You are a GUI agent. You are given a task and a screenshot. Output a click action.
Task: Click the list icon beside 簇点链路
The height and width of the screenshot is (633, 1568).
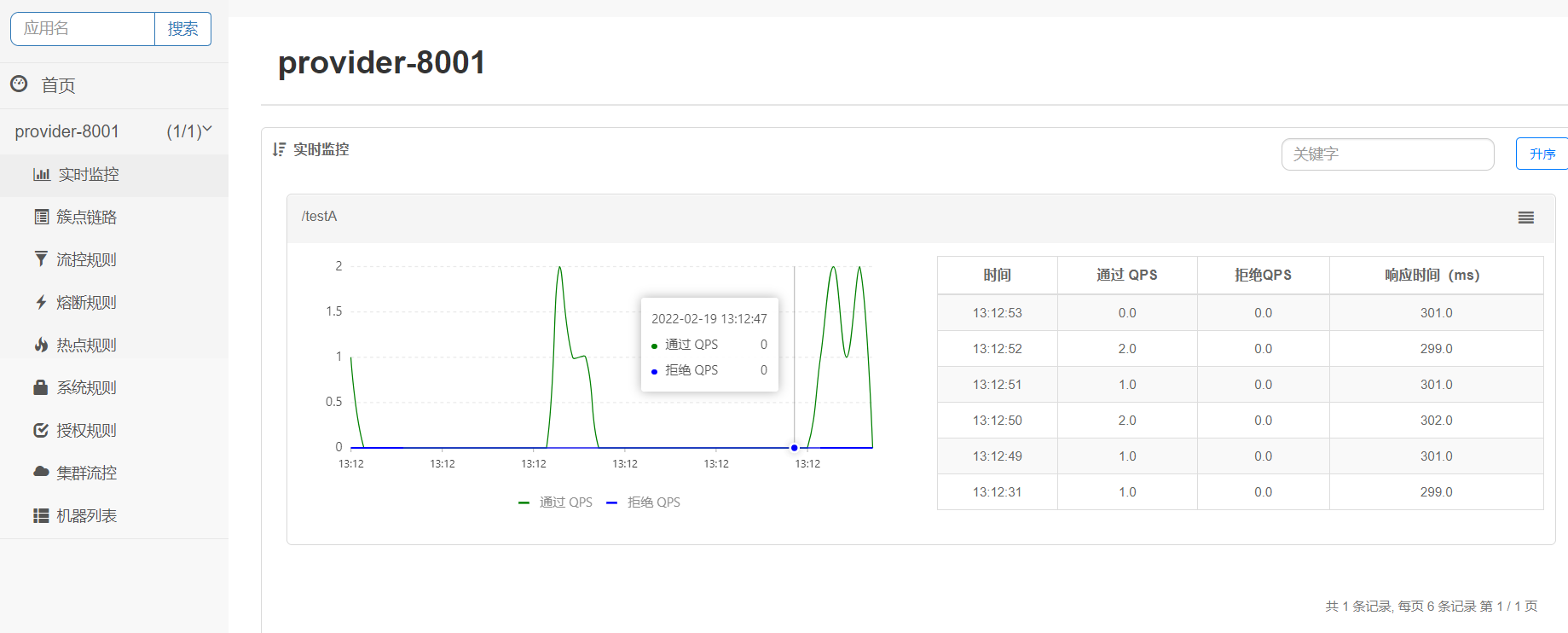(41, 217)
